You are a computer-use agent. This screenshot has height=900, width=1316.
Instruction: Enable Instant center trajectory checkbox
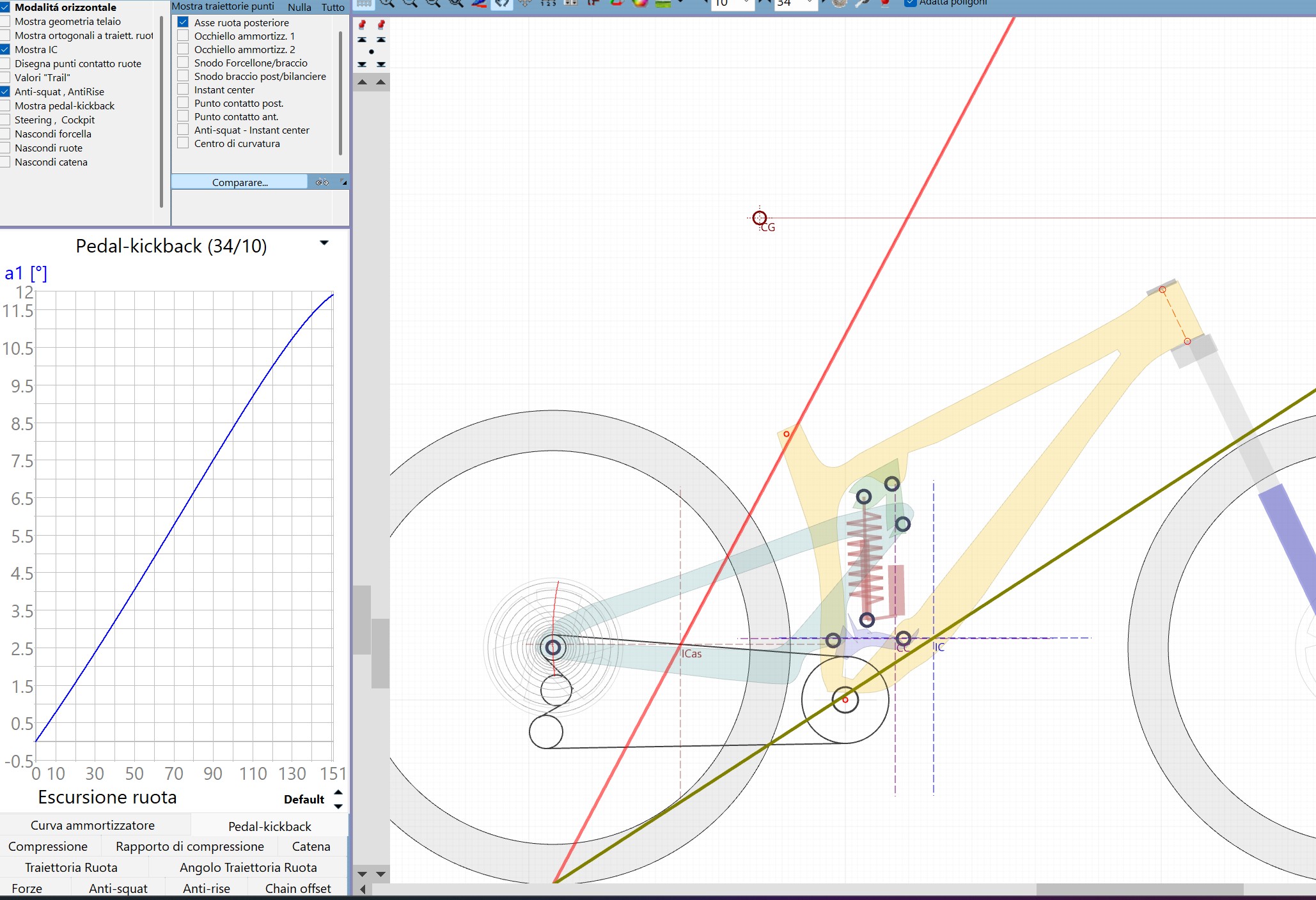click(183, 89)
